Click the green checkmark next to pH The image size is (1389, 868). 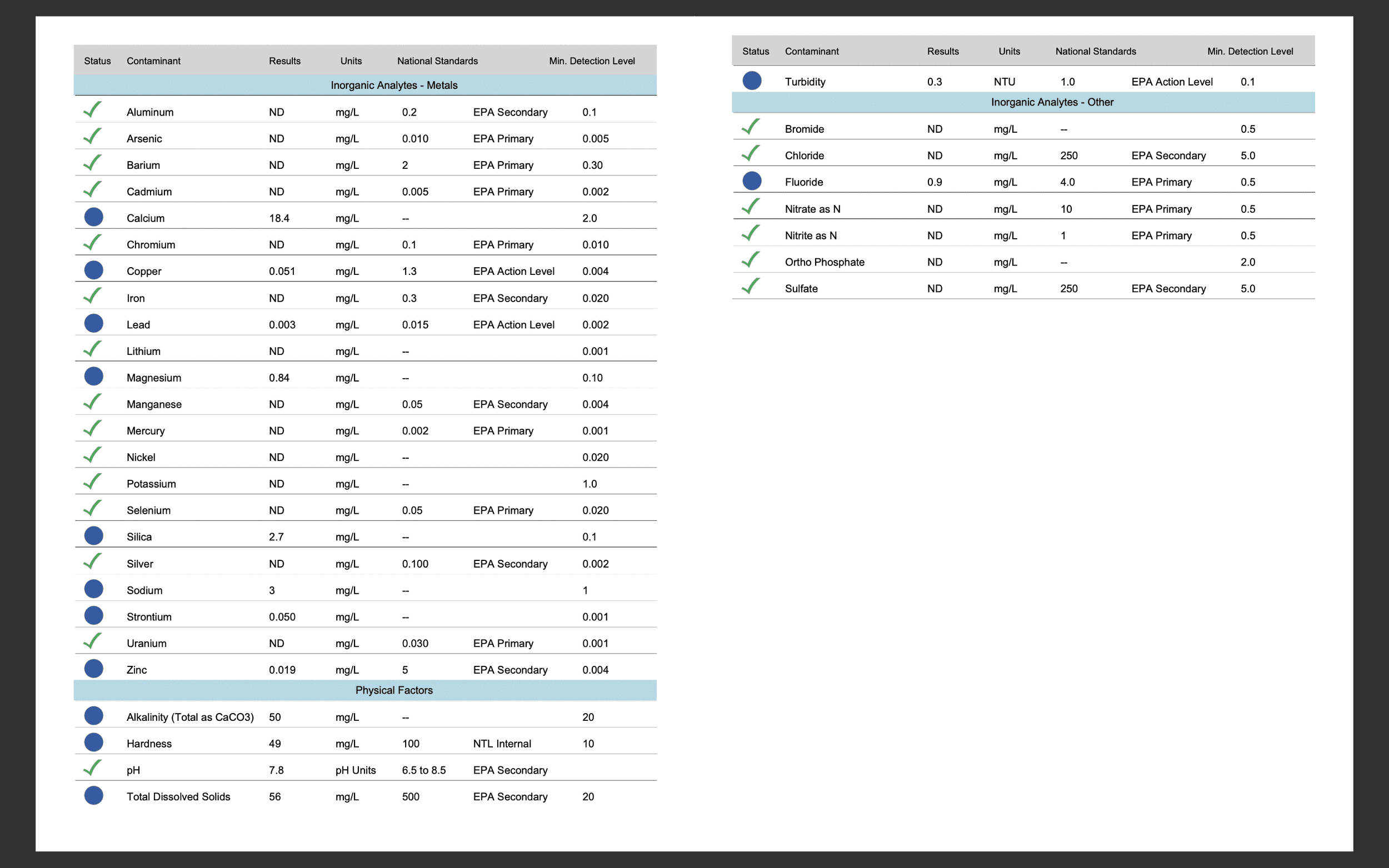92,767
